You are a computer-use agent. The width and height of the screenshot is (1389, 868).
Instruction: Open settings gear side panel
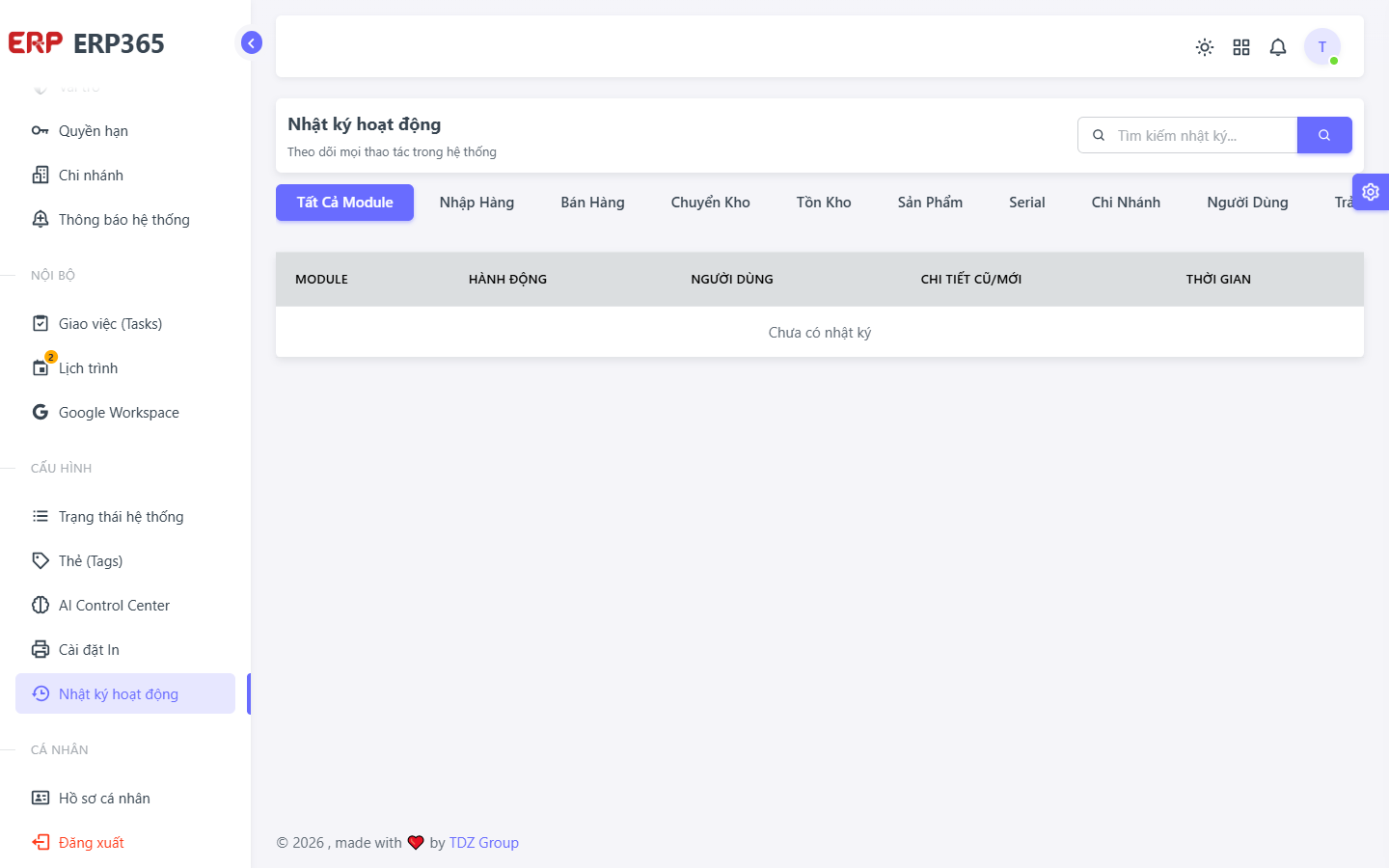1371,192
